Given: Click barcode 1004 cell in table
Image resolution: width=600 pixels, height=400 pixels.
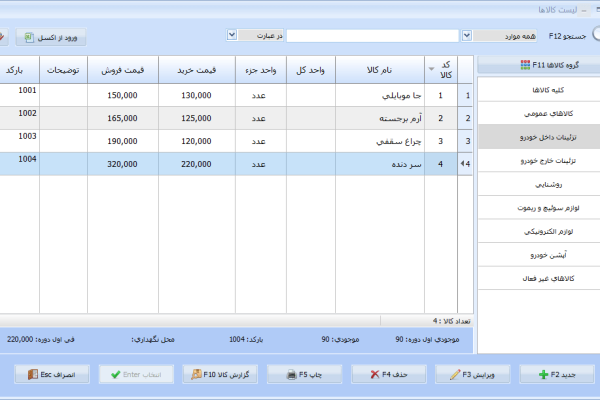Looking at the screenshot, I should point(20,164).
